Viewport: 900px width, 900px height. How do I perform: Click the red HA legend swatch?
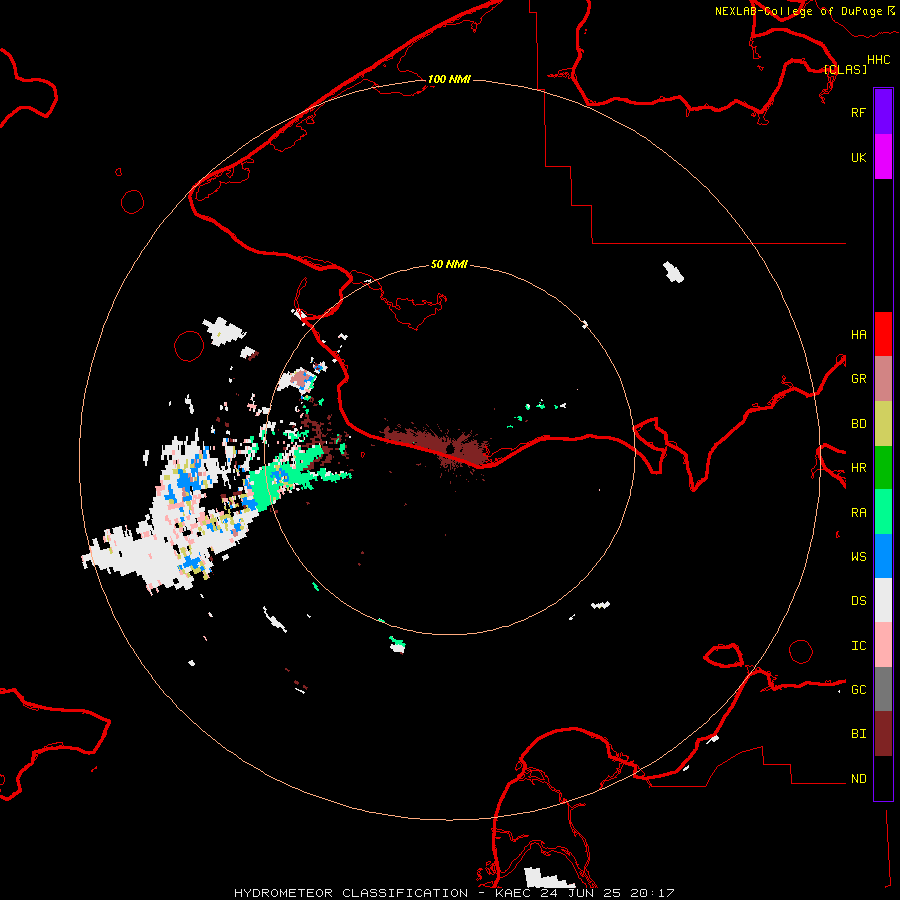coord(883,334)
